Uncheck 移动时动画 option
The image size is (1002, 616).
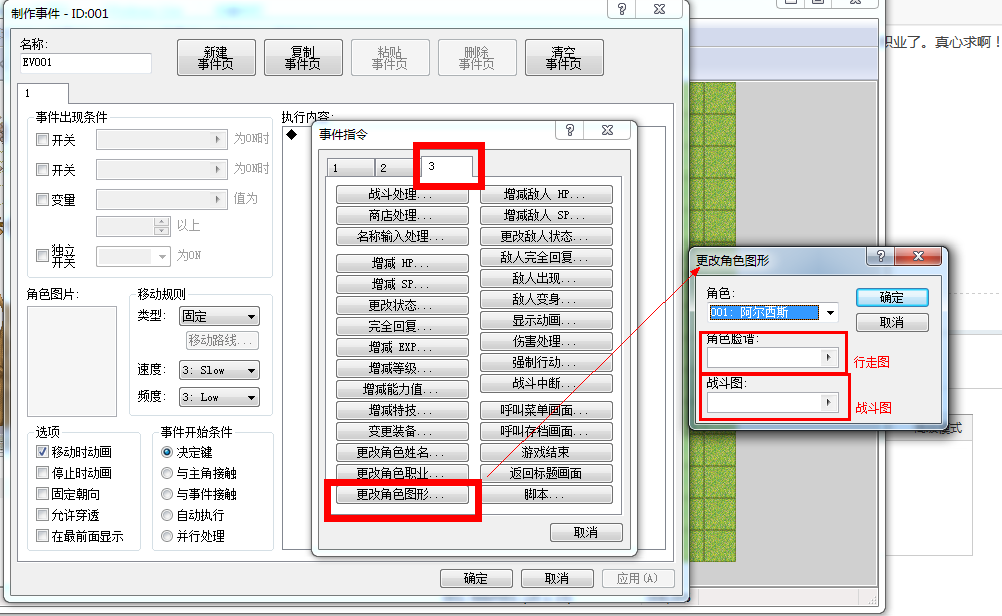[43, 452]
